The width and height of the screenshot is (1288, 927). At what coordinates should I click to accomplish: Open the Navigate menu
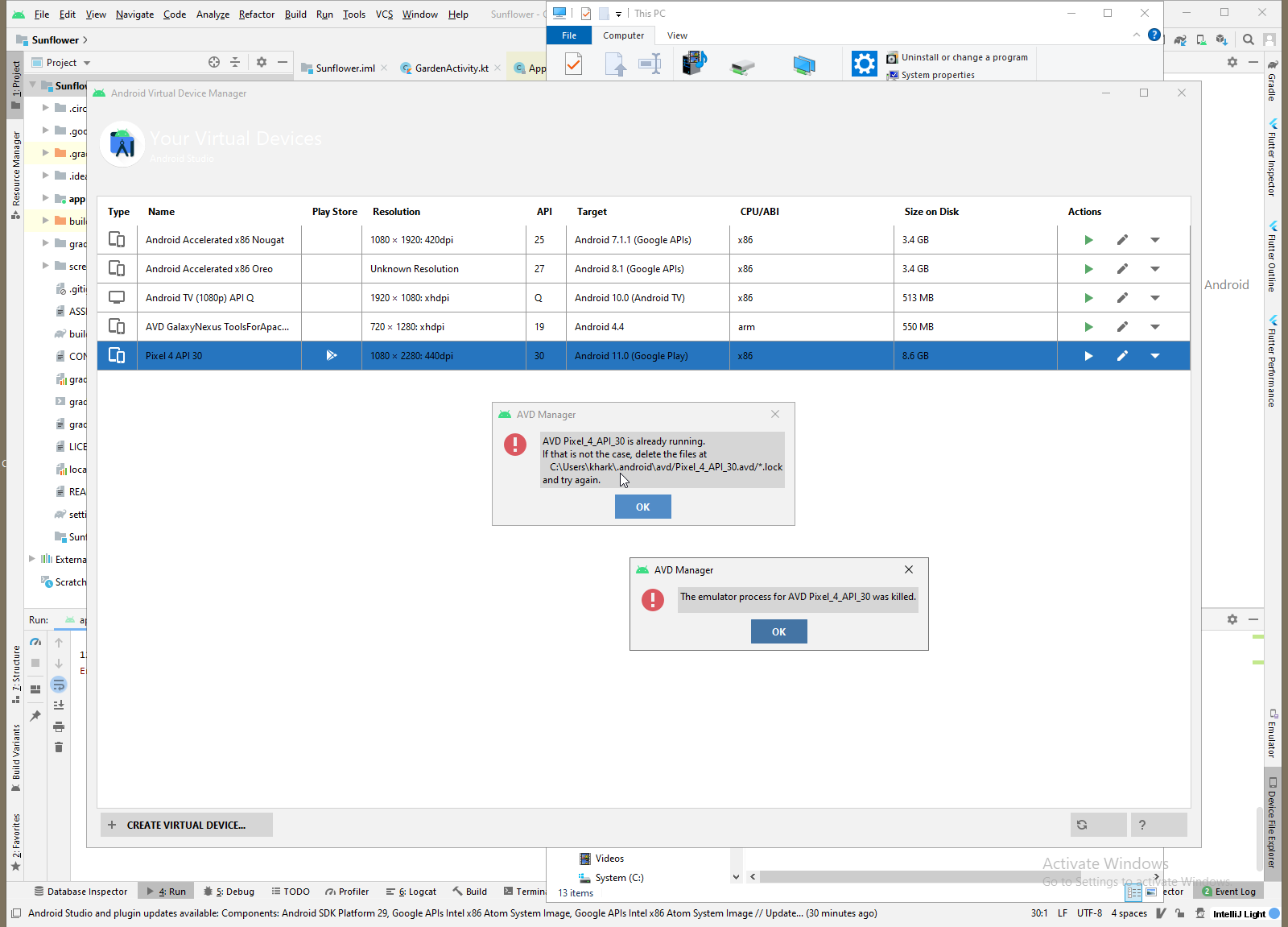point(134,14)
